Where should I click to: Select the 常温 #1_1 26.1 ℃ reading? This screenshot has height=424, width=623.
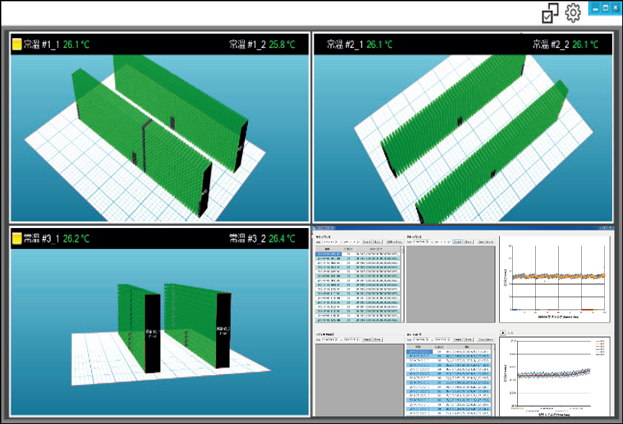[56, 44]
